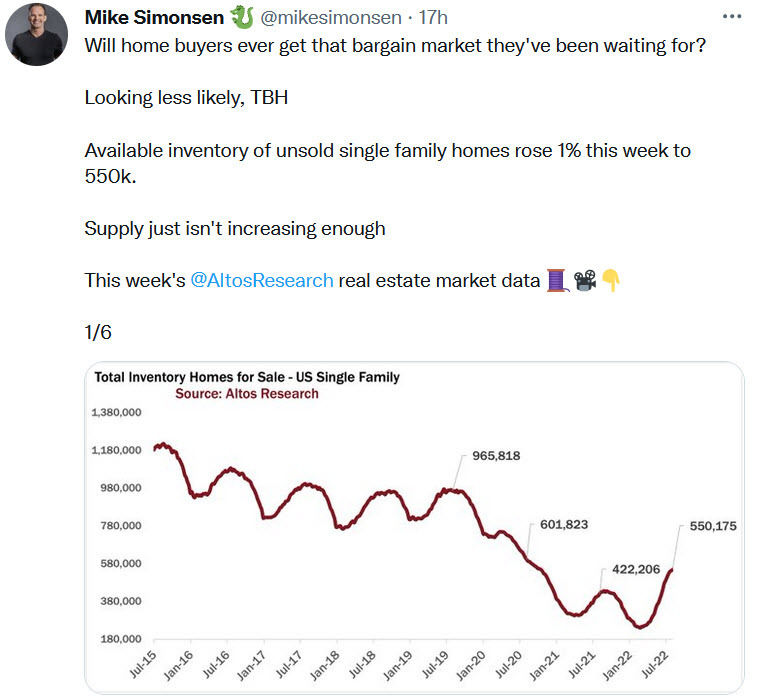This screenshot has width=763, height=700.
Task: Click the Source: Altos Research caption
Action: tap(247, 394)
